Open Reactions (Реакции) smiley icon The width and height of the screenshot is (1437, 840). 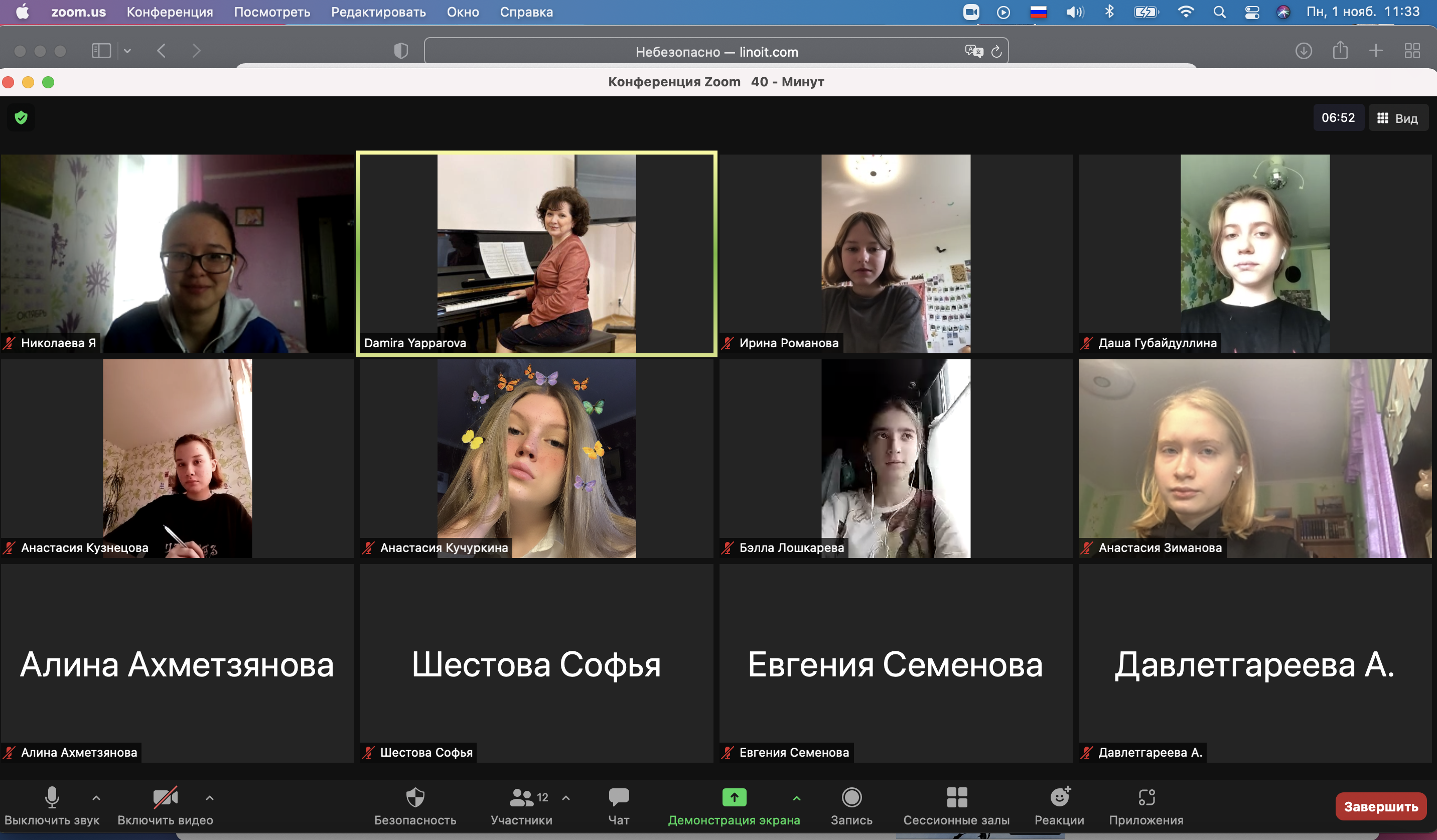(x=1059, y=798)
